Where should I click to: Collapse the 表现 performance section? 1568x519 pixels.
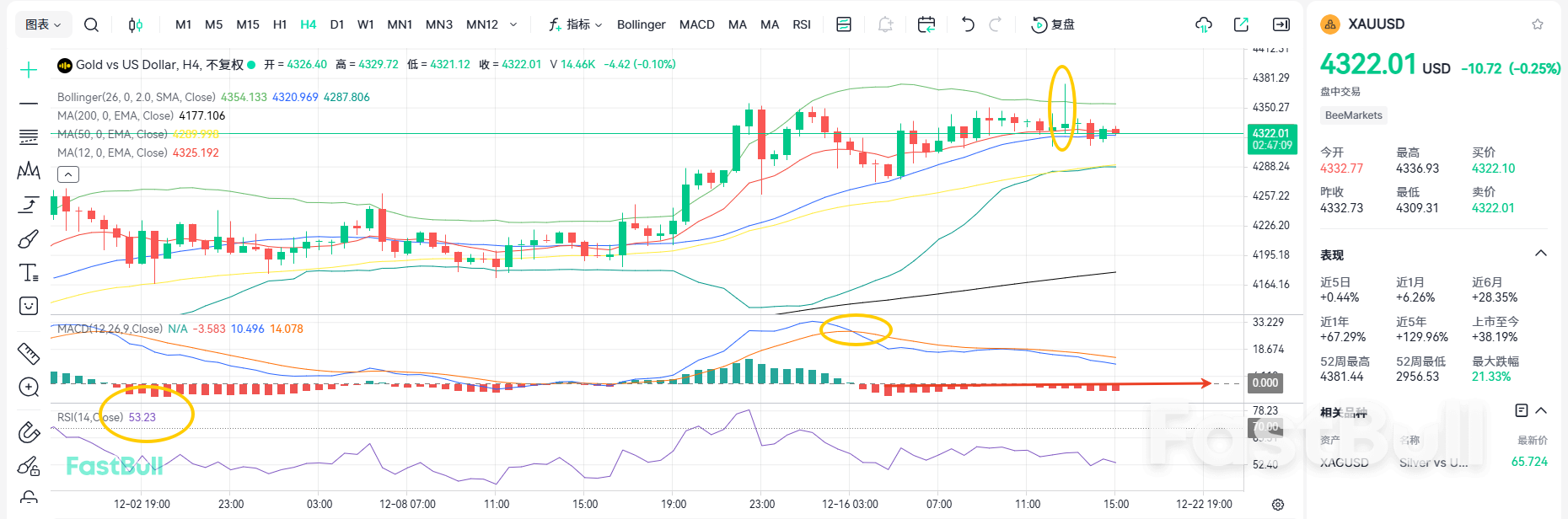point(1541,254)
